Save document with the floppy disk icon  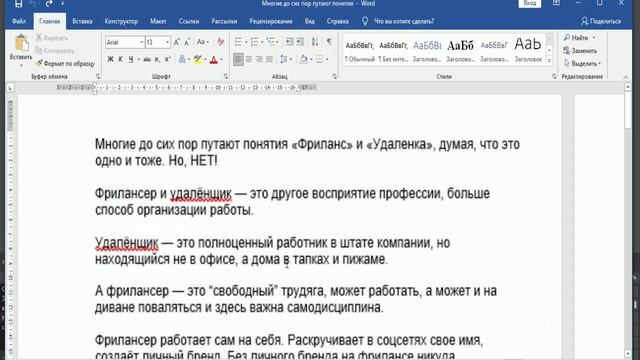[18, 3]
